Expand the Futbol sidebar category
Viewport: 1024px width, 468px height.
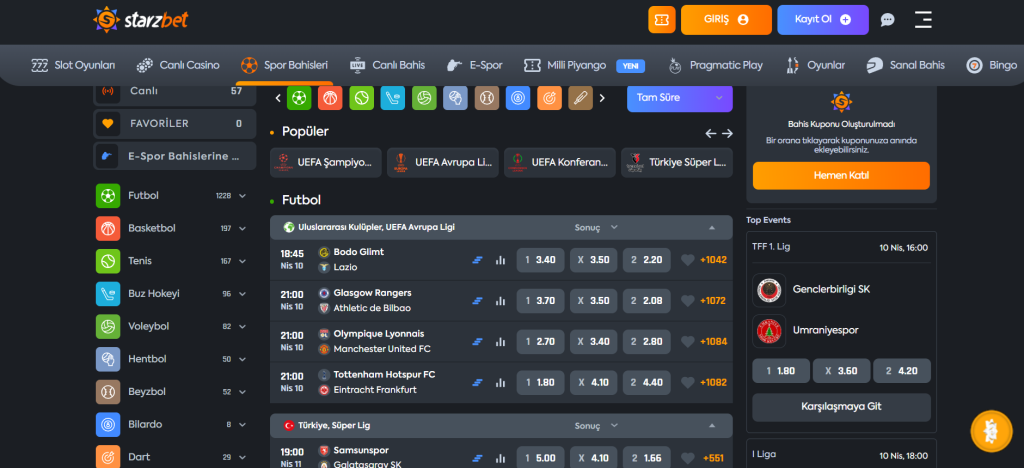click(x=242, y=196)
